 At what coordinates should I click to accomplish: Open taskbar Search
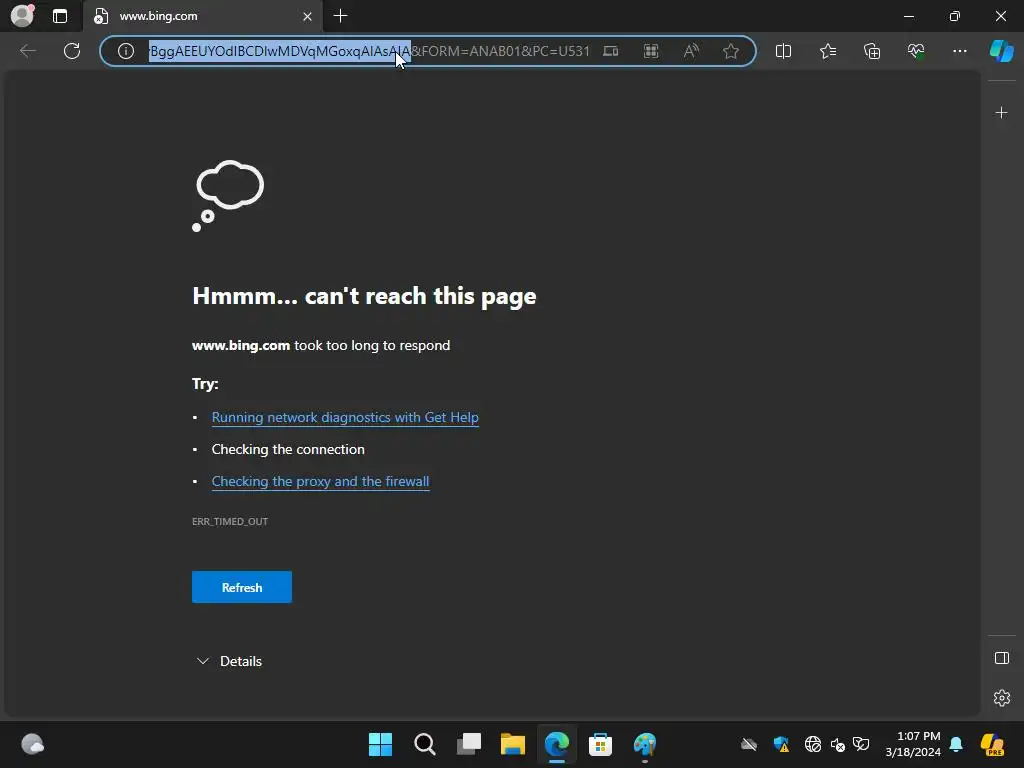tap(424, 744)
